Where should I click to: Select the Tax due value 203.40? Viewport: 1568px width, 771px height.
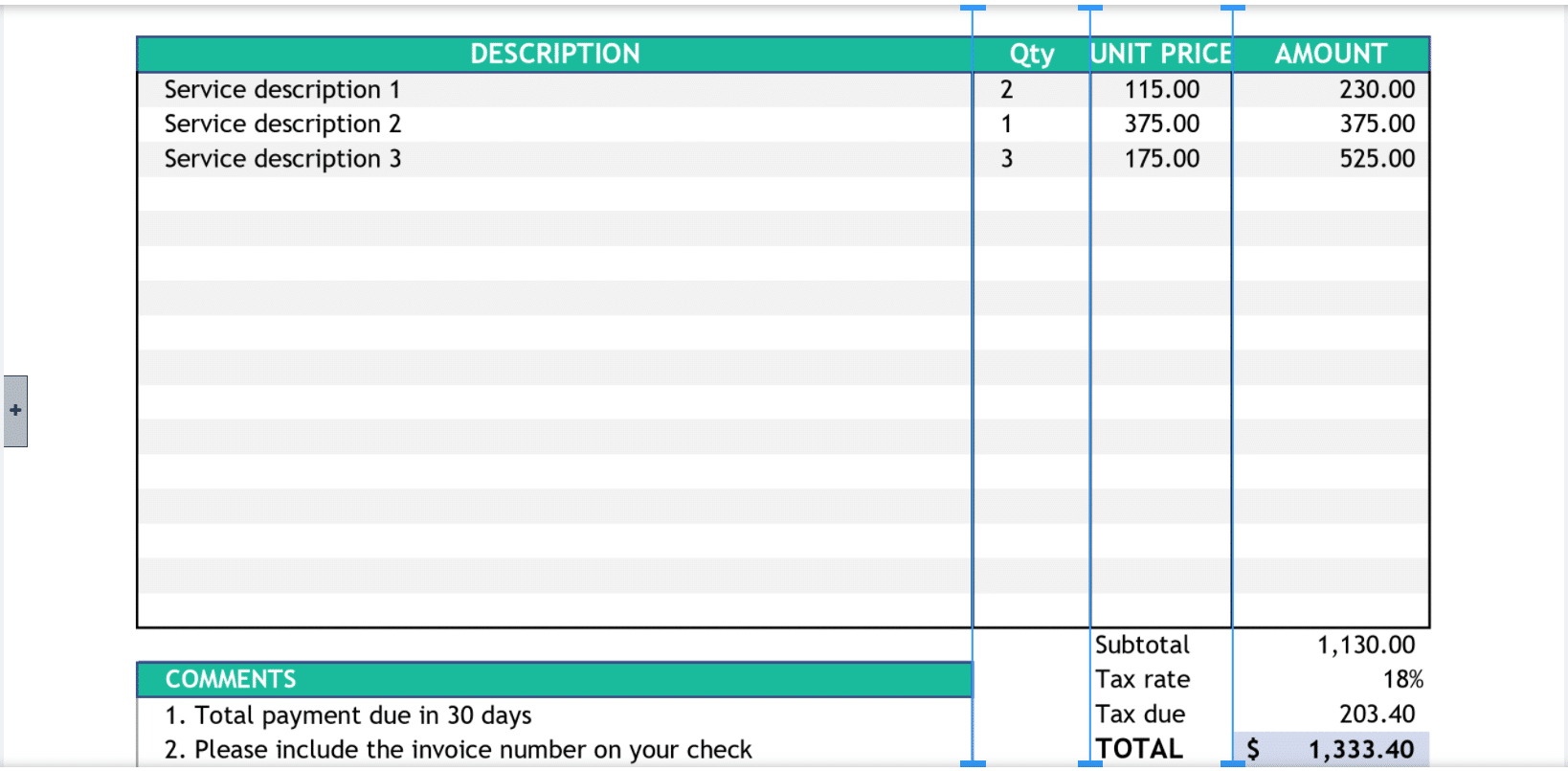(x=1376, y=714)
